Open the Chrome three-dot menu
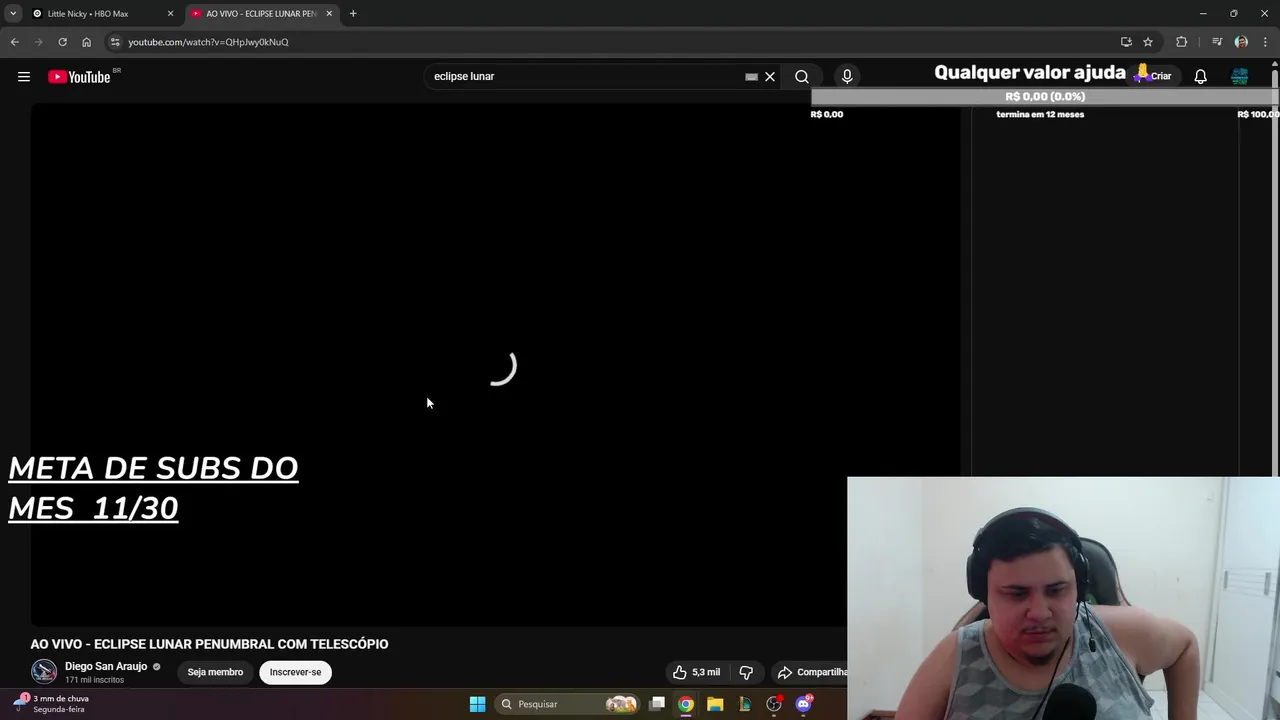1280x720 pixels. pyautogui.click(x=1265, y=42)
